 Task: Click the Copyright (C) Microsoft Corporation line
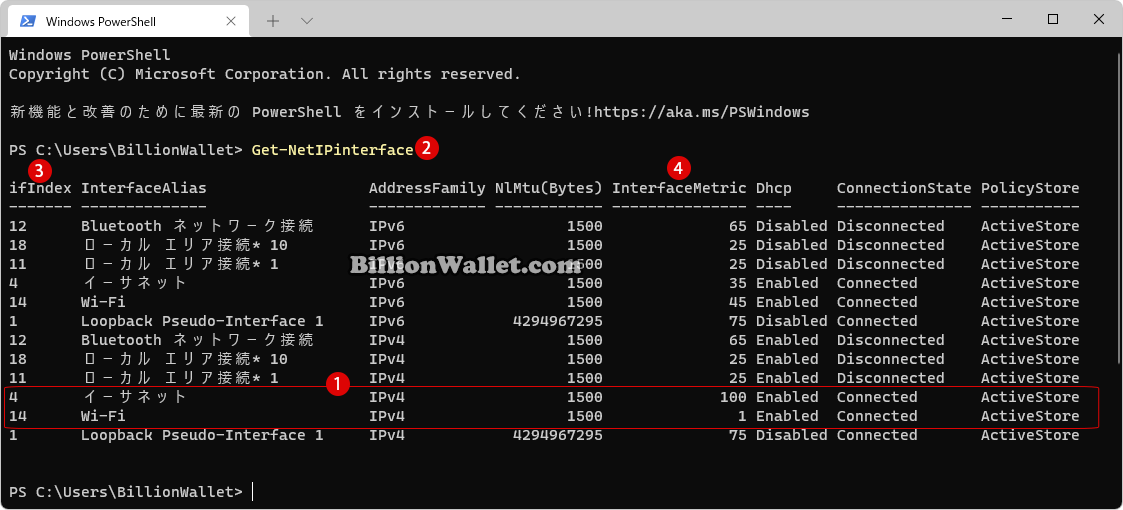tap(265, 74)
